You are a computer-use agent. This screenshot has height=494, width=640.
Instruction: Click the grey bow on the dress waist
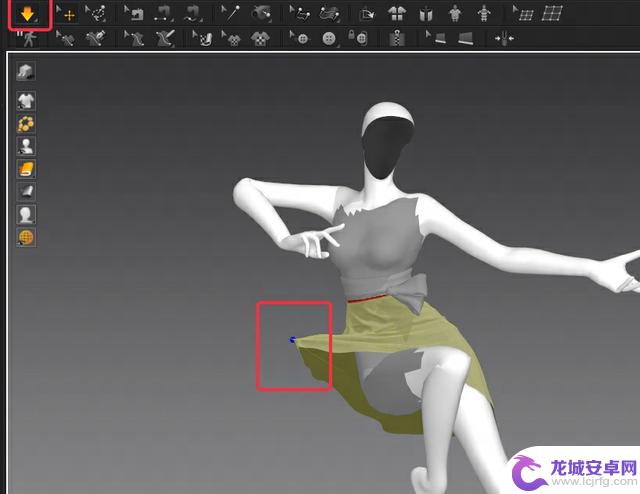click(x=408, y=292)
